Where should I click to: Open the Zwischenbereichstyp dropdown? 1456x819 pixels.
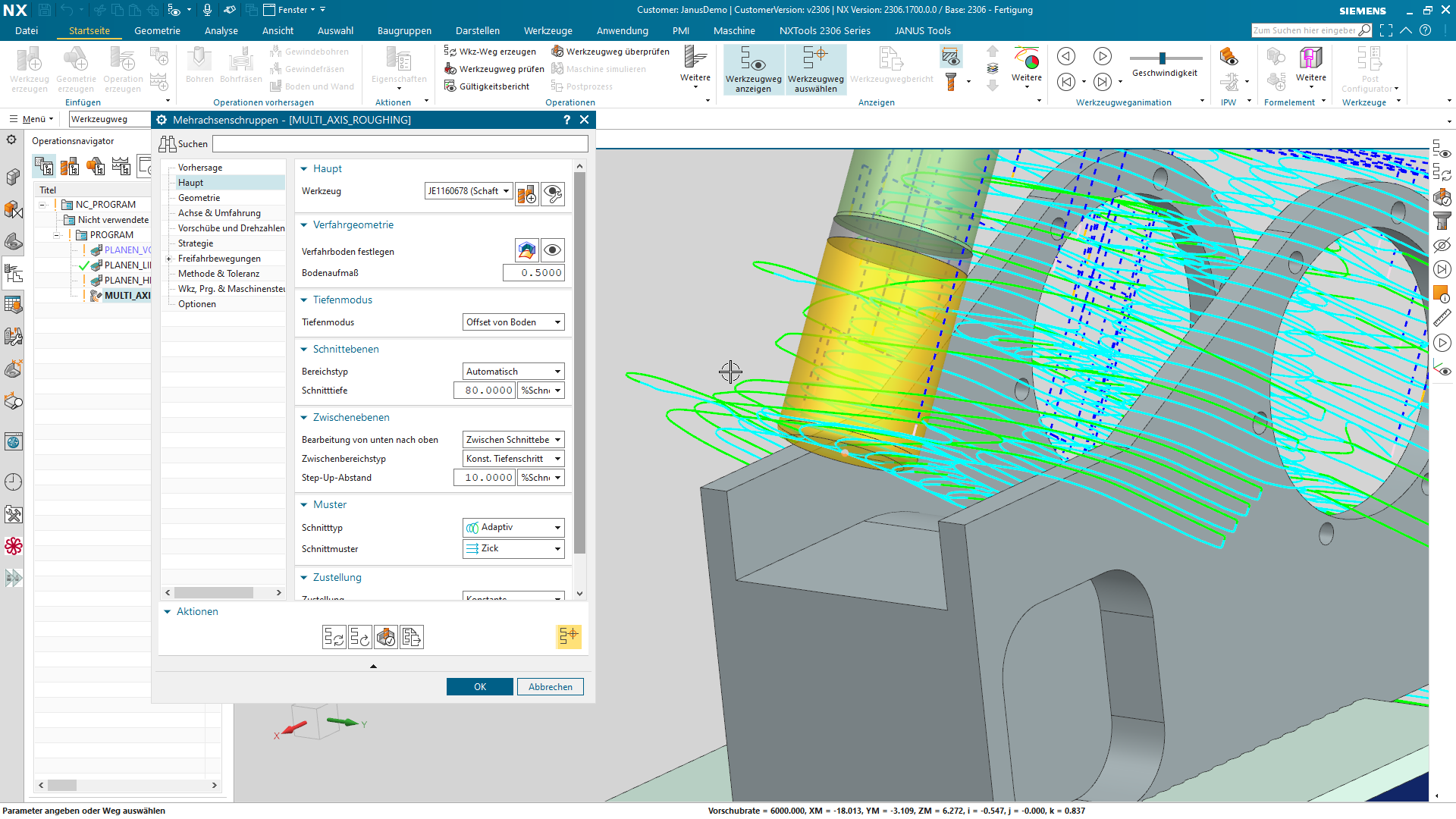(513, 459)
